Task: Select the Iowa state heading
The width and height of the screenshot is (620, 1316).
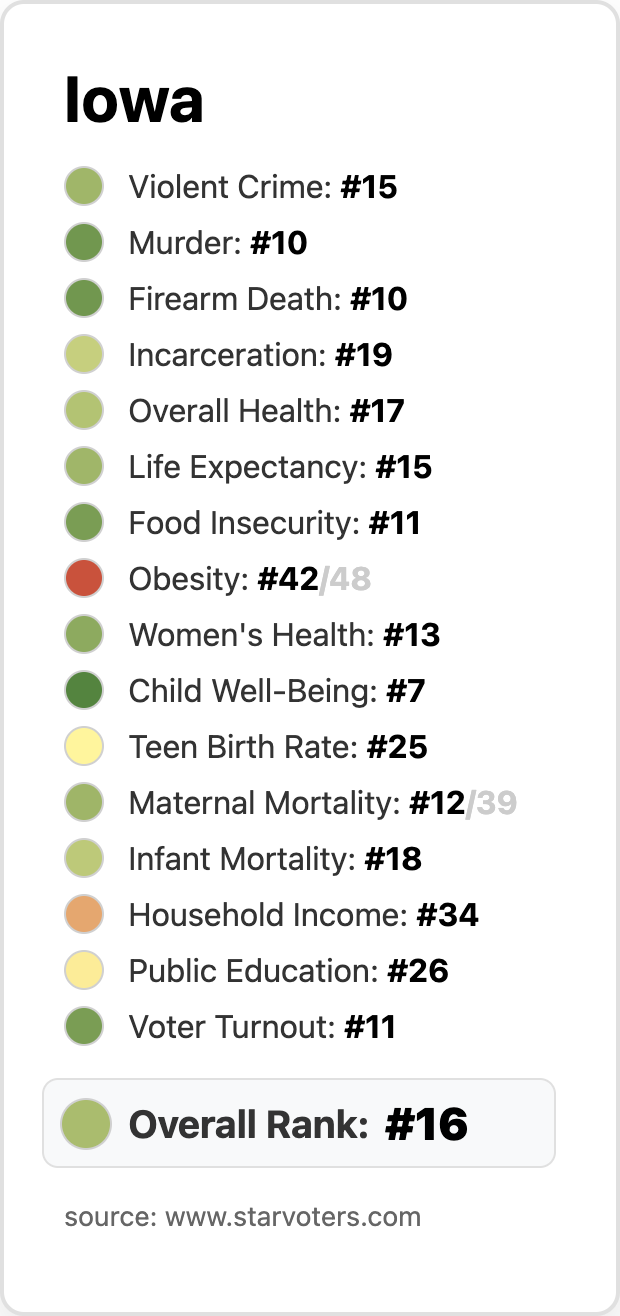Action: [x=134, y=101]
